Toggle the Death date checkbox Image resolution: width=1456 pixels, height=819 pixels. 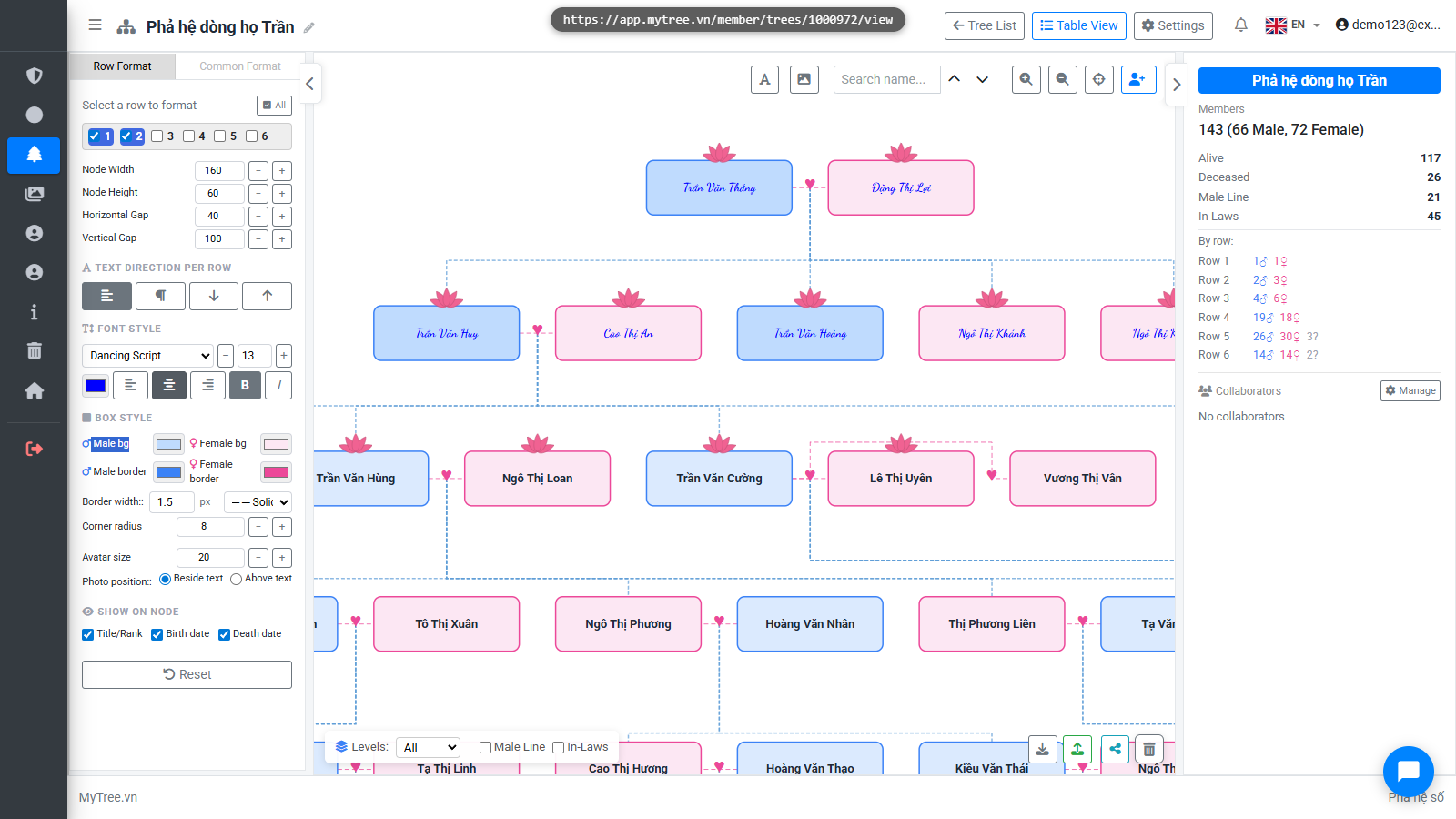coord(224,634)
